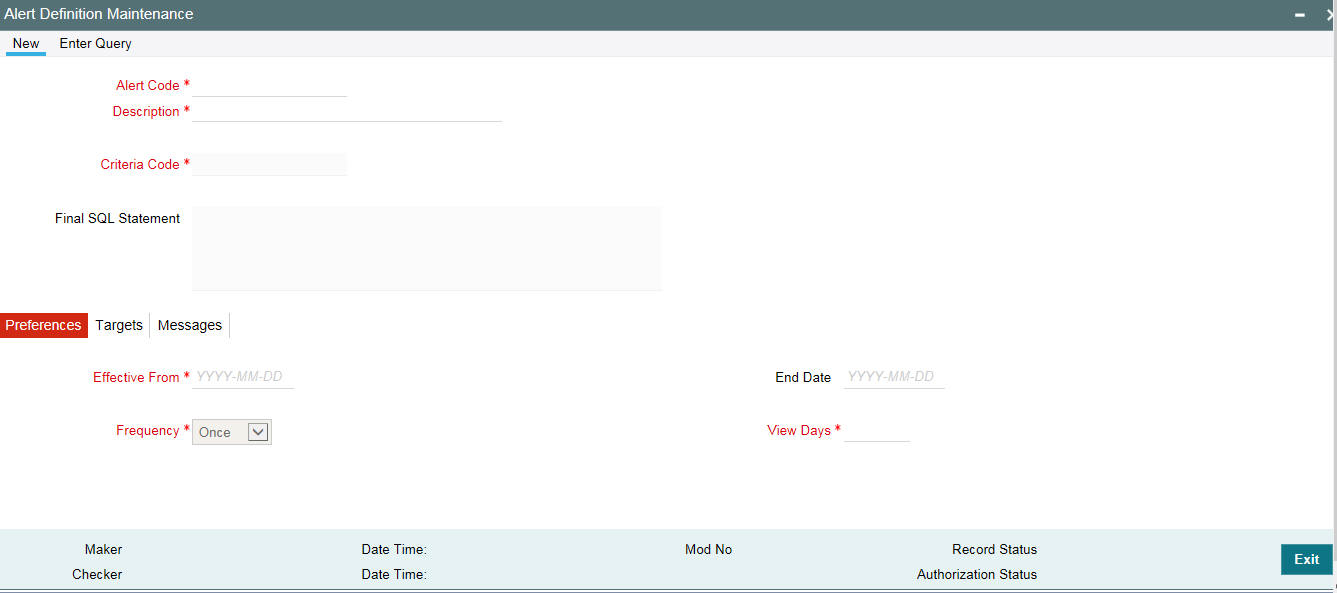Click the Alert Code label
Image resolution: width=1337 pixels, height=593 pixels.
tap(148, 86)
